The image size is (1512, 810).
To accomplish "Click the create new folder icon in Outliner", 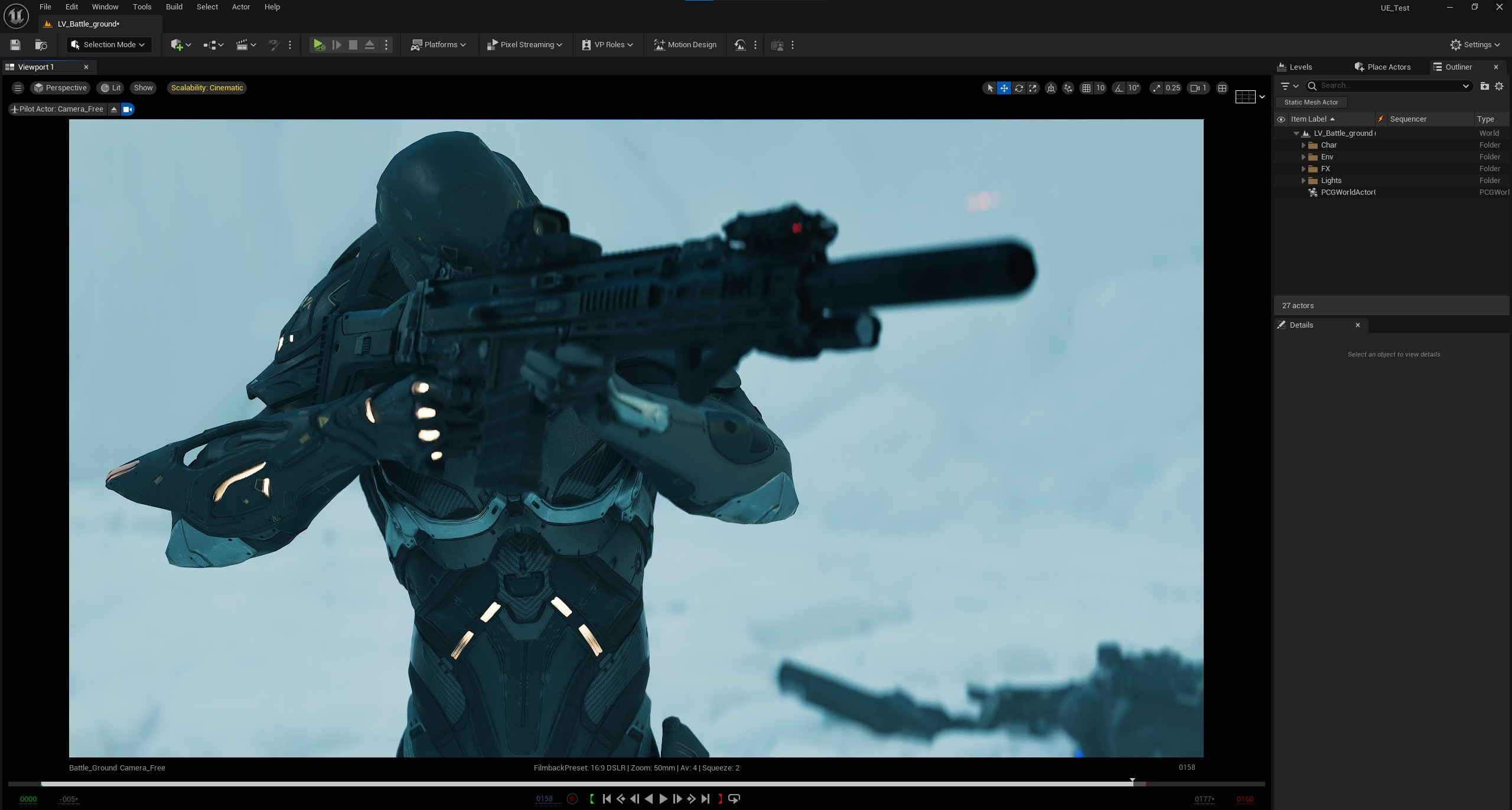I will point(1484,86).
